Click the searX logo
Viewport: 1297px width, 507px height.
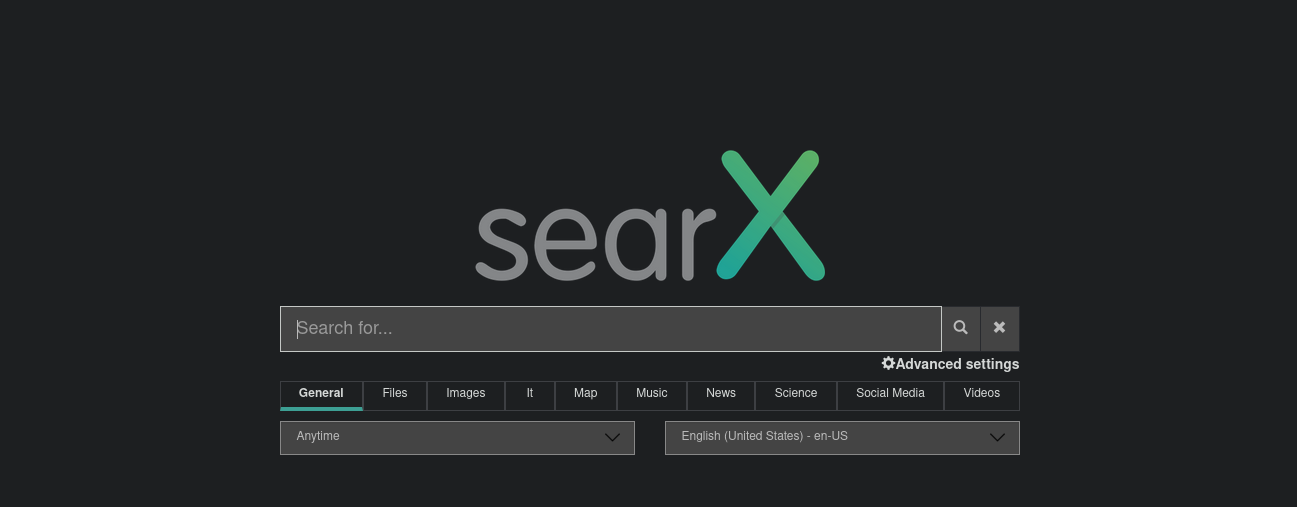point(650,216)
